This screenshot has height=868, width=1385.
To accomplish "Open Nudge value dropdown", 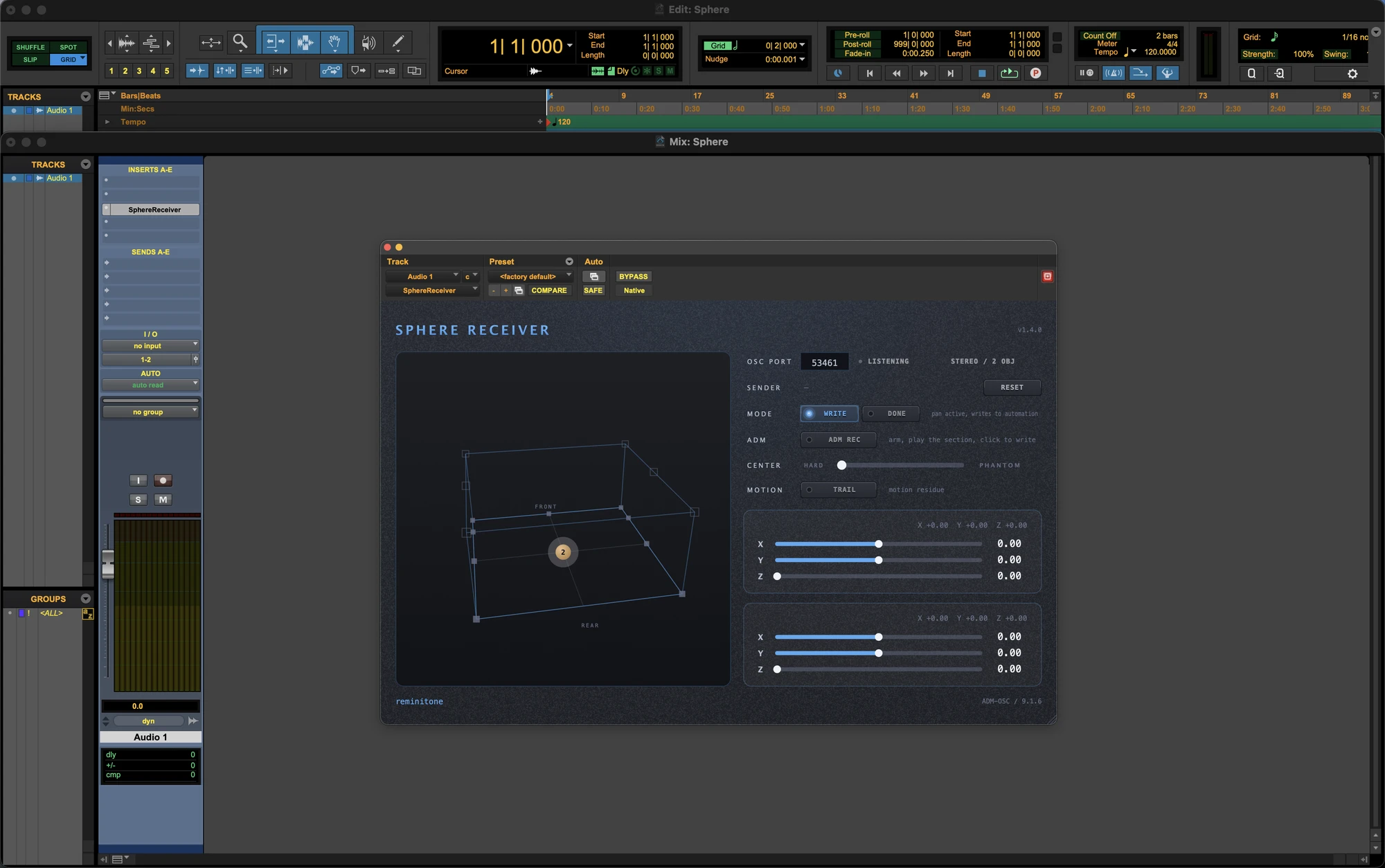I will click(x=802, y=59).
